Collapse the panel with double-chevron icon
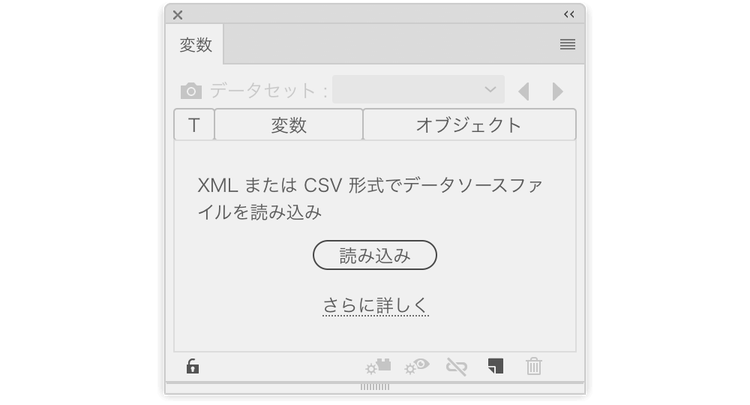Viewport: 750px width, 405px height. (x=569, y=14)
